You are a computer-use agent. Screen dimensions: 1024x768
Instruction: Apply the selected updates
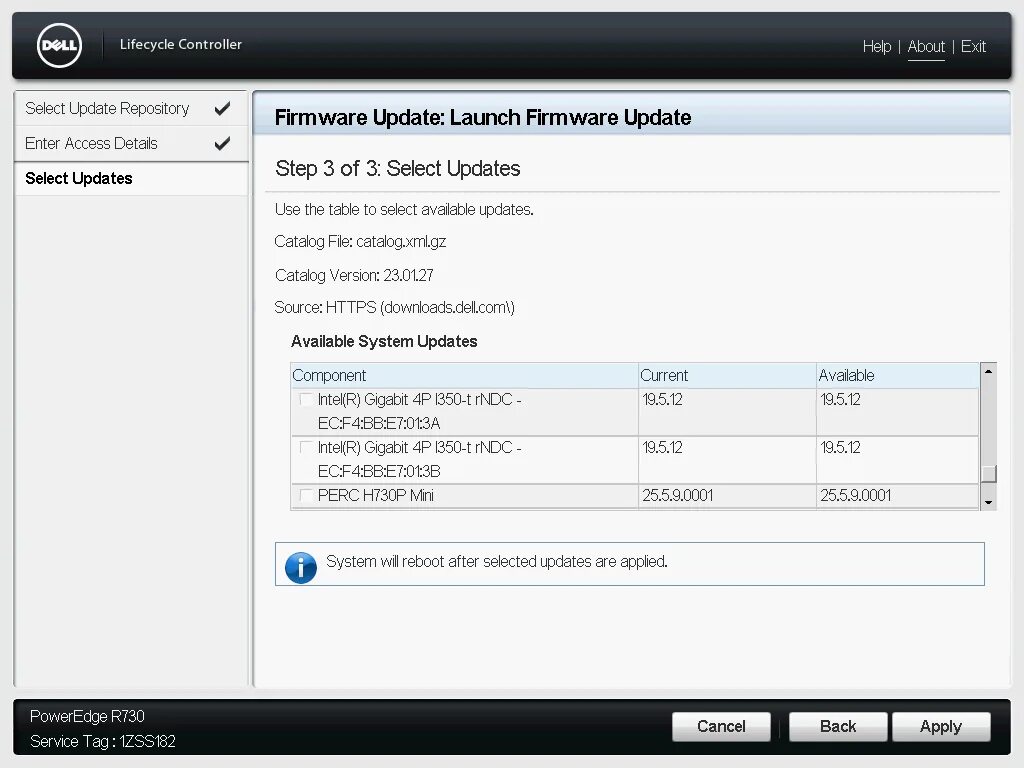941,726
